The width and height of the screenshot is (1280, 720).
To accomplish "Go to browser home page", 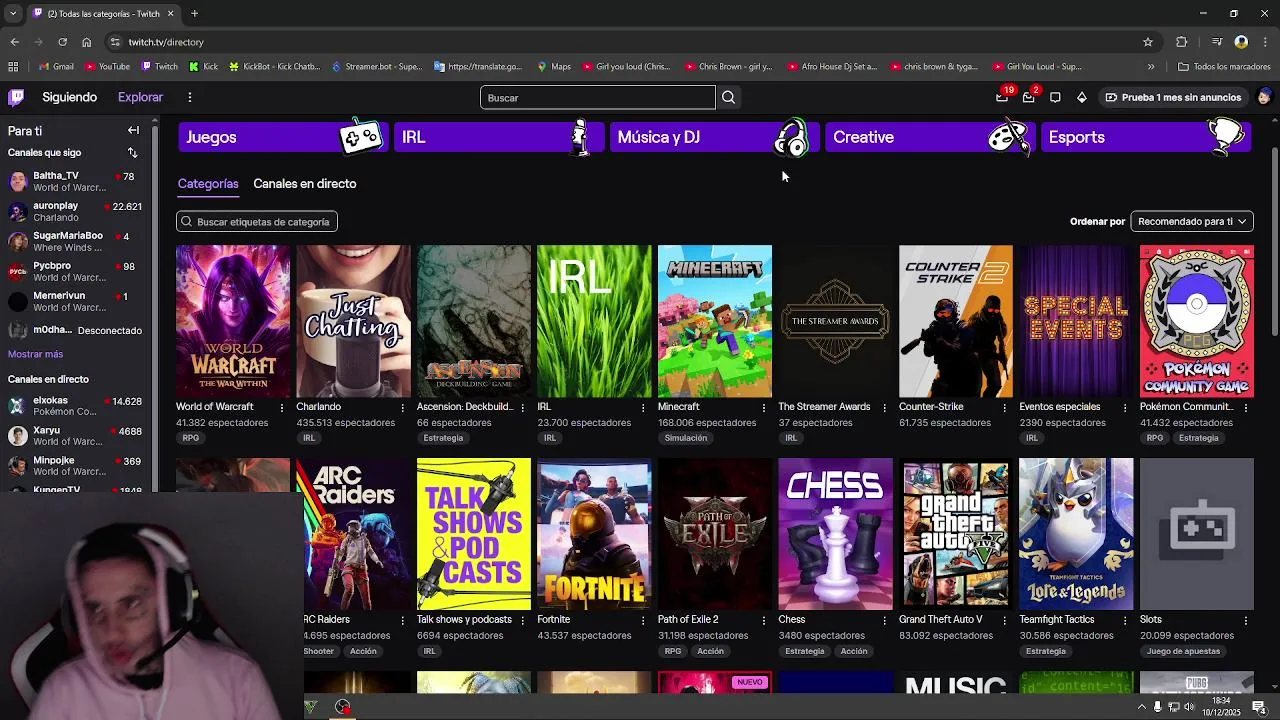I will pyautogui.click(x=86, y=42).
